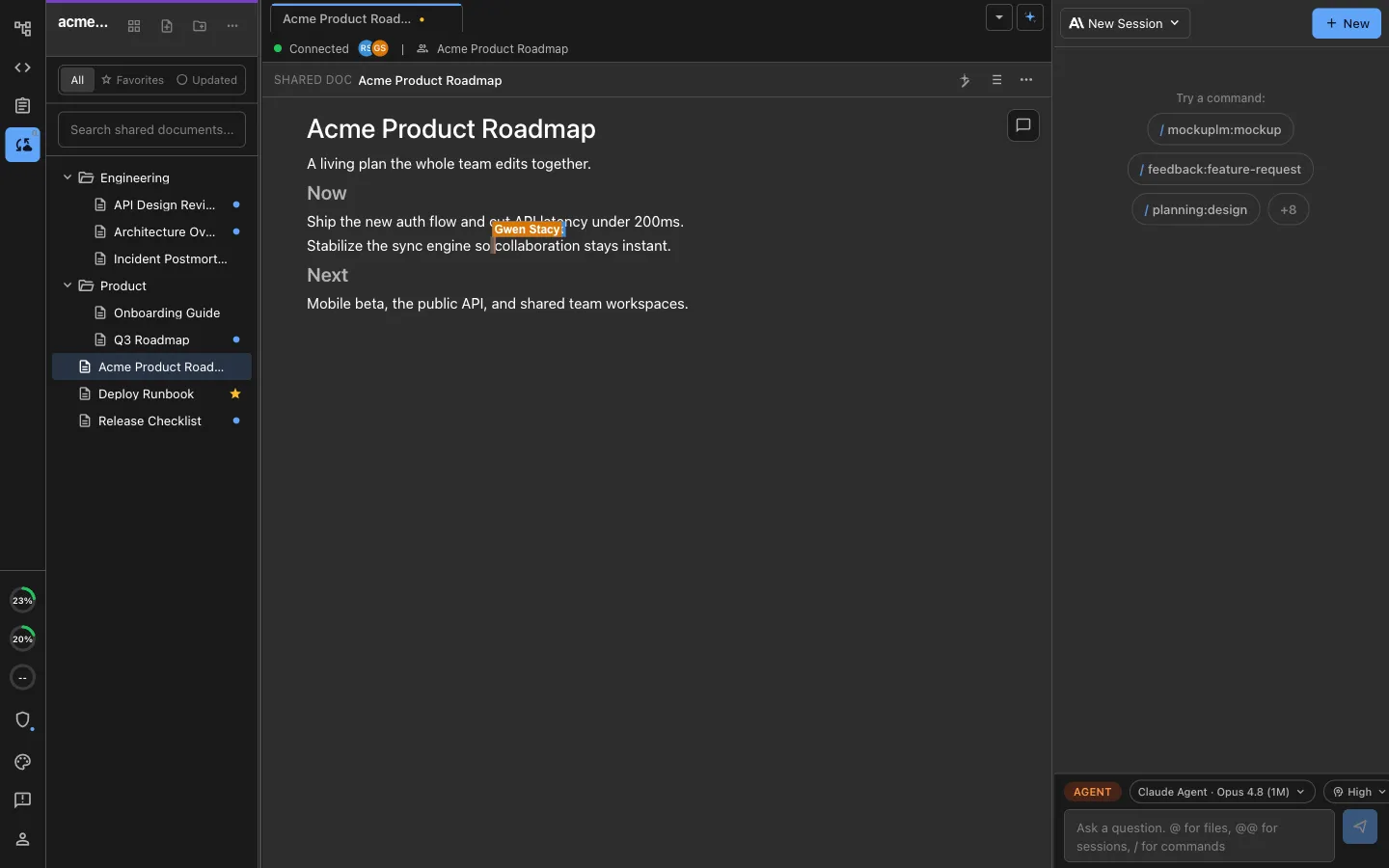This screenshot has height=868, width=1389.
Task: Run the mockuplm:mockup command
Action: point(1220,129)
